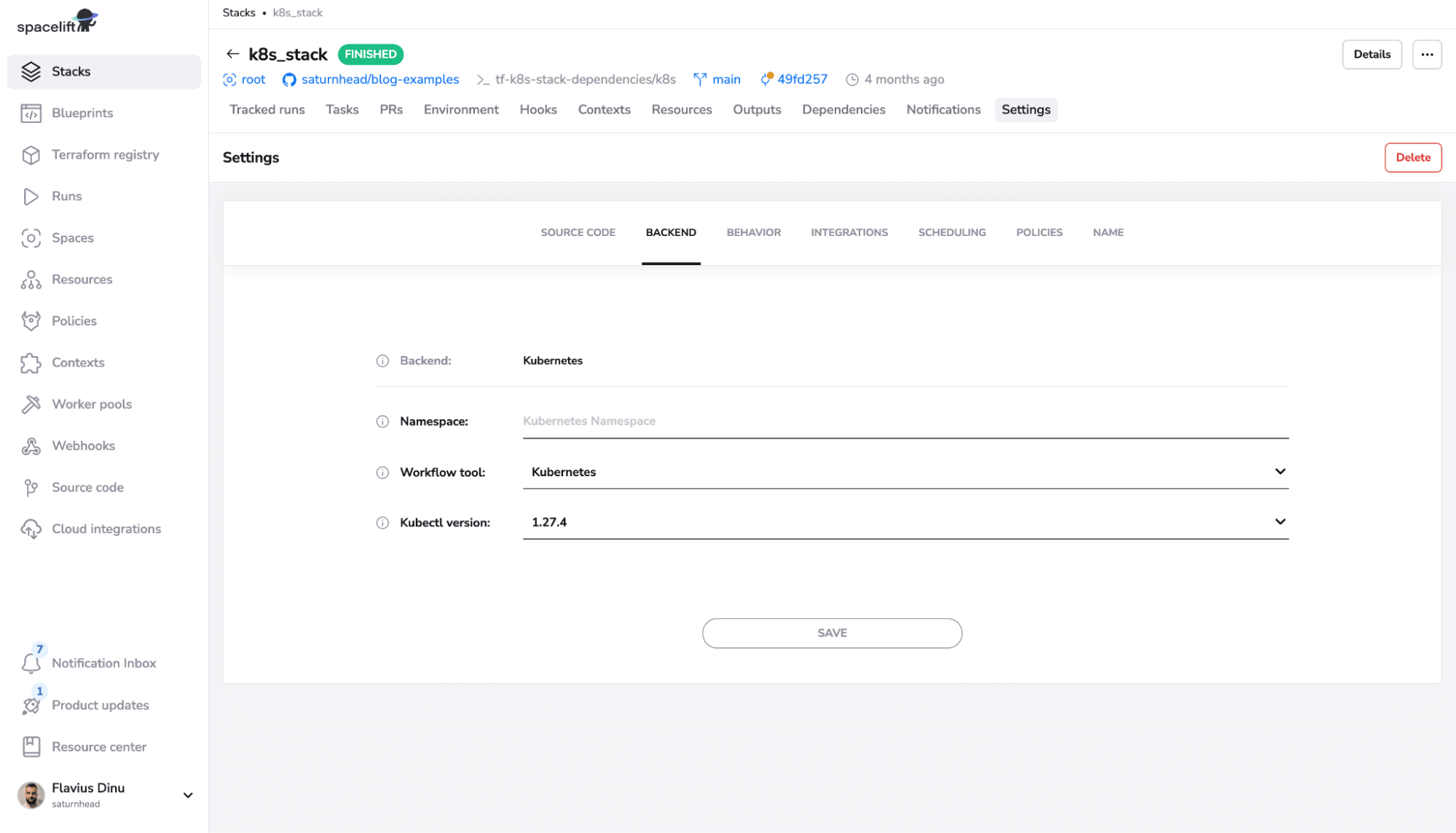This screenshot has height=833, width=1456.
Task: Navigate to Spaces via its sidebar icon
Action: 31,238
